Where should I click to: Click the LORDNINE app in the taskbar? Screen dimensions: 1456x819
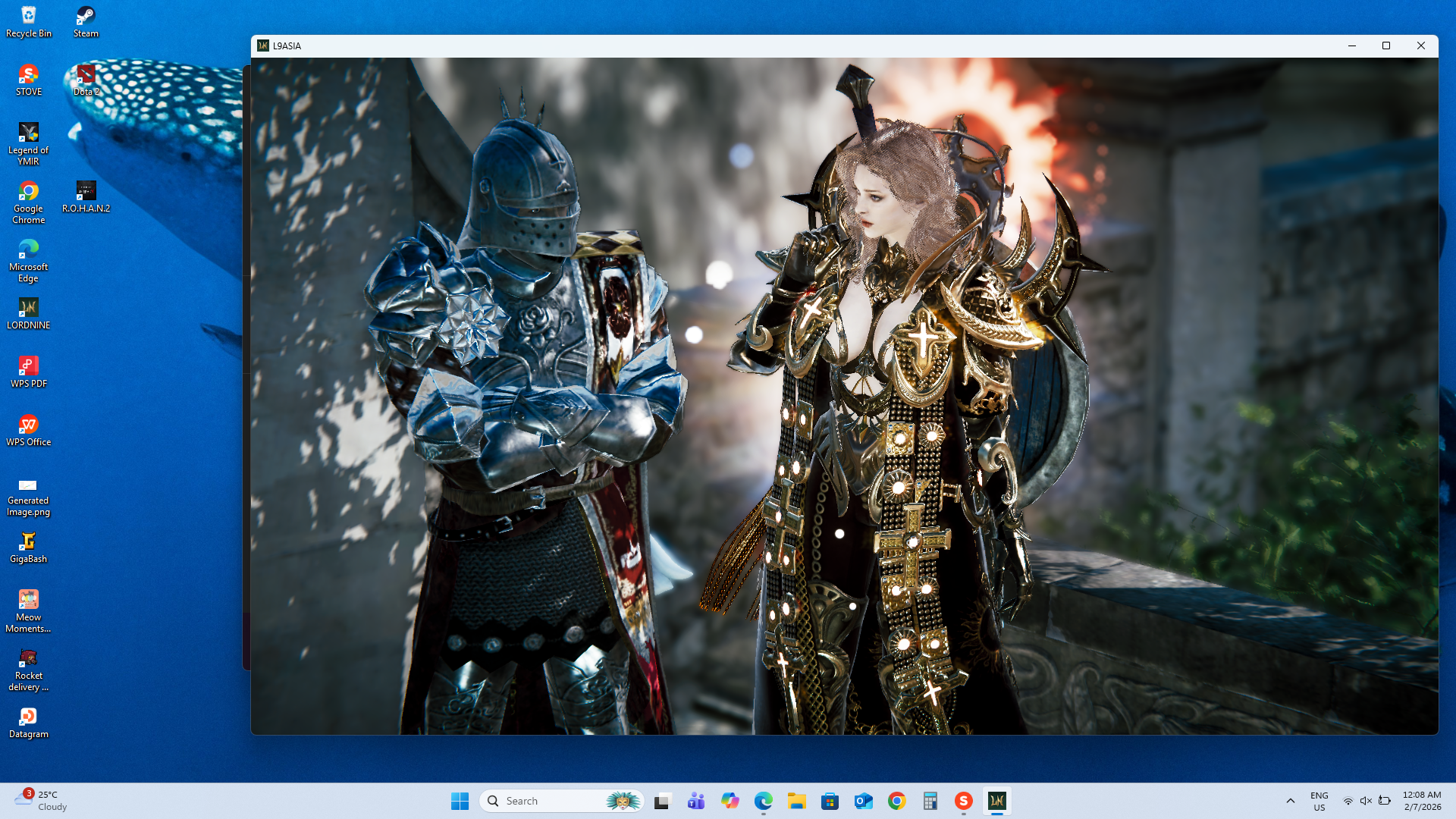pyautogui.click(x=996, y=801)
